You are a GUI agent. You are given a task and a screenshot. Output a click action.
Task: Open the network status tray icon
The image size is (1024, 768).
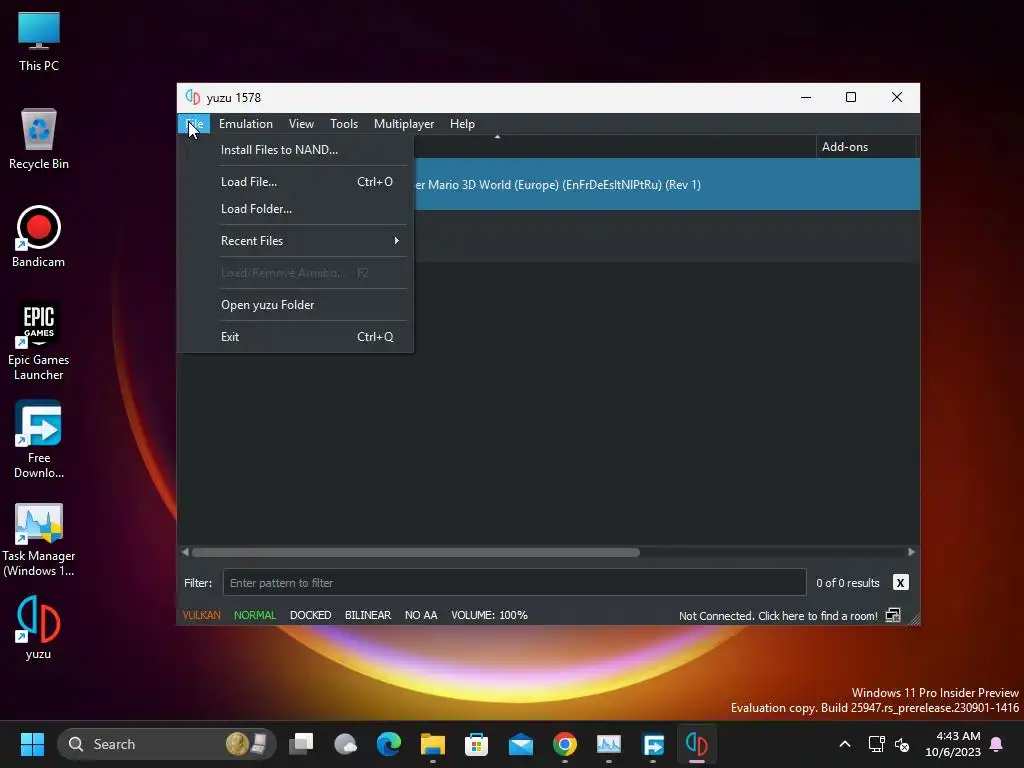tap(876, 744)
